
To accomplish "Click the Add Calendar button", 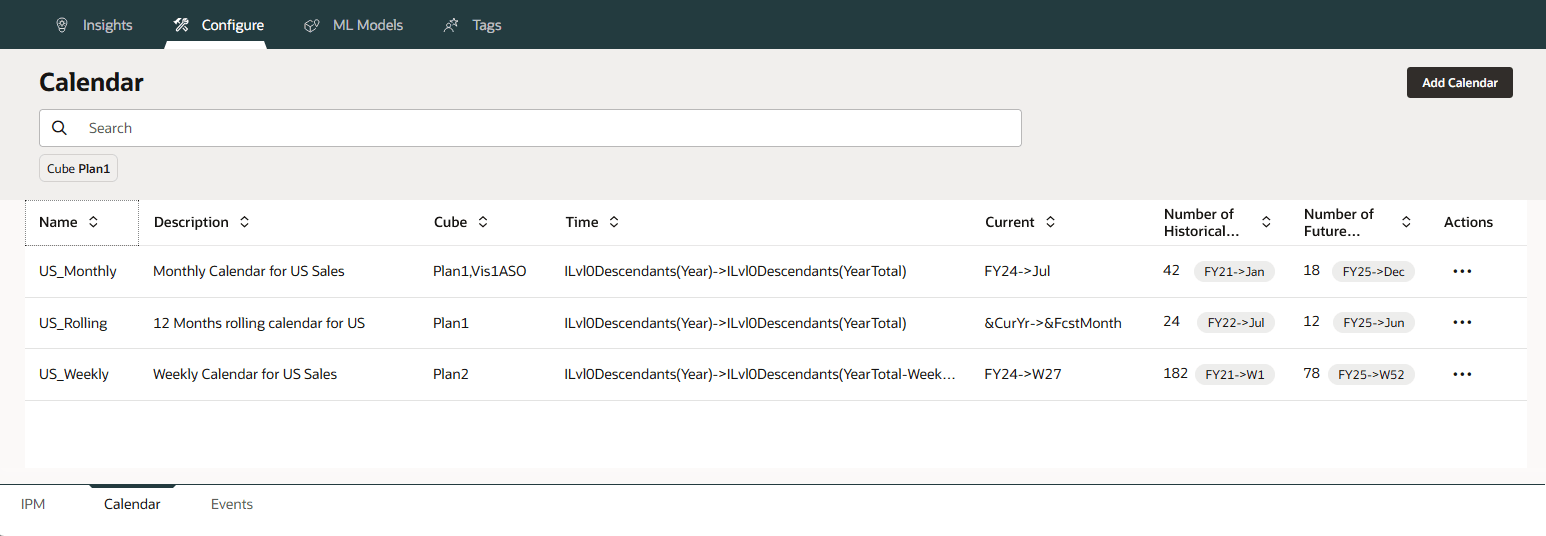I will (x=1459, y=83).
